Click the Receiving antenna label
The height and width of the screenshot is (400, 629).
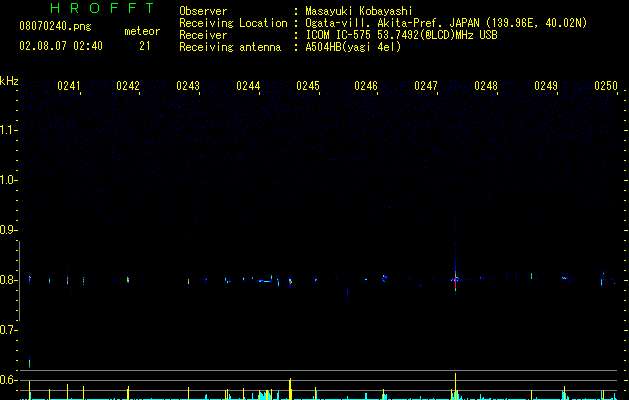[x=230, y=47]
